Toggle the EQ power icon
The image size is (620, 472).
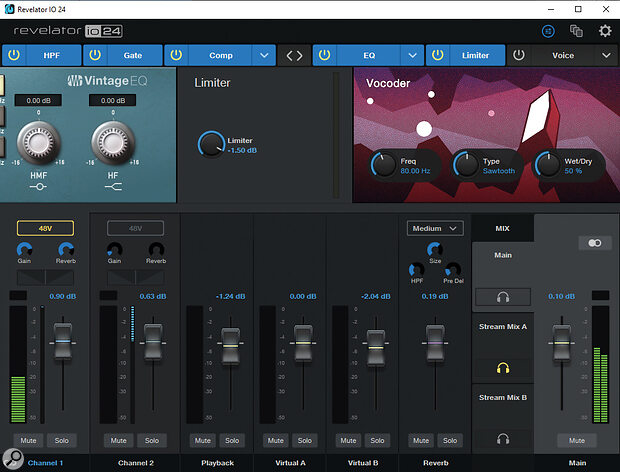pos(324,55)
